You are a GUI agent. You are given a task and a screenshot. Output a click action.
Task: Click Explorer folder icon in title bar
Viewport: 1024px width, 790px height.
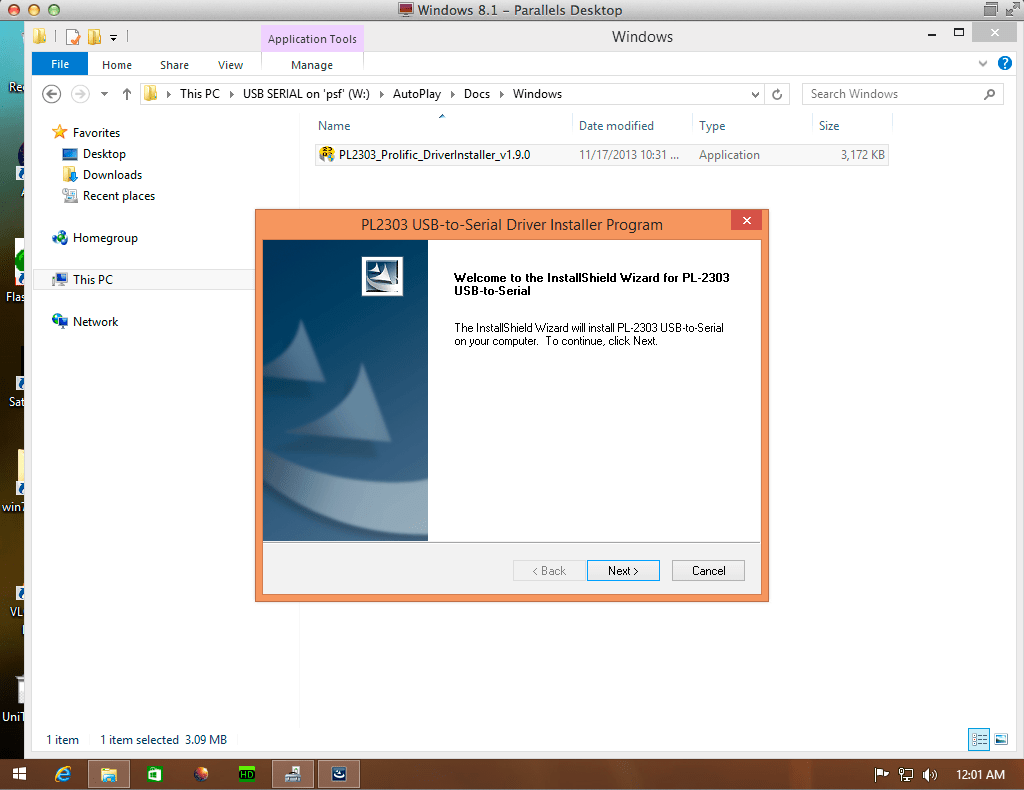(x=40, y=37)
